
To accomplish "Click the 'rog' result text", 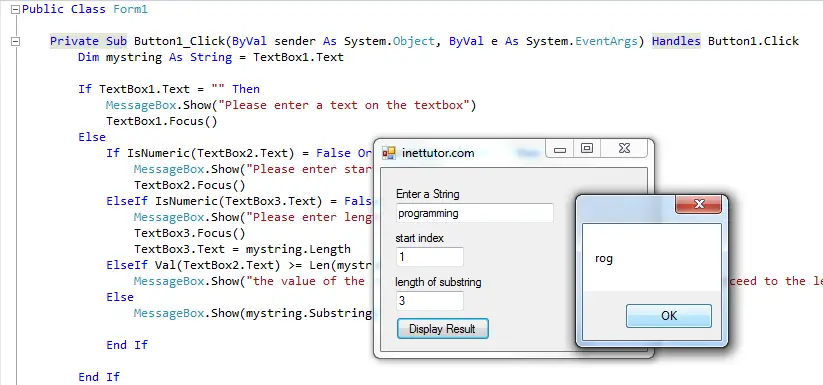I will (604, 259).
